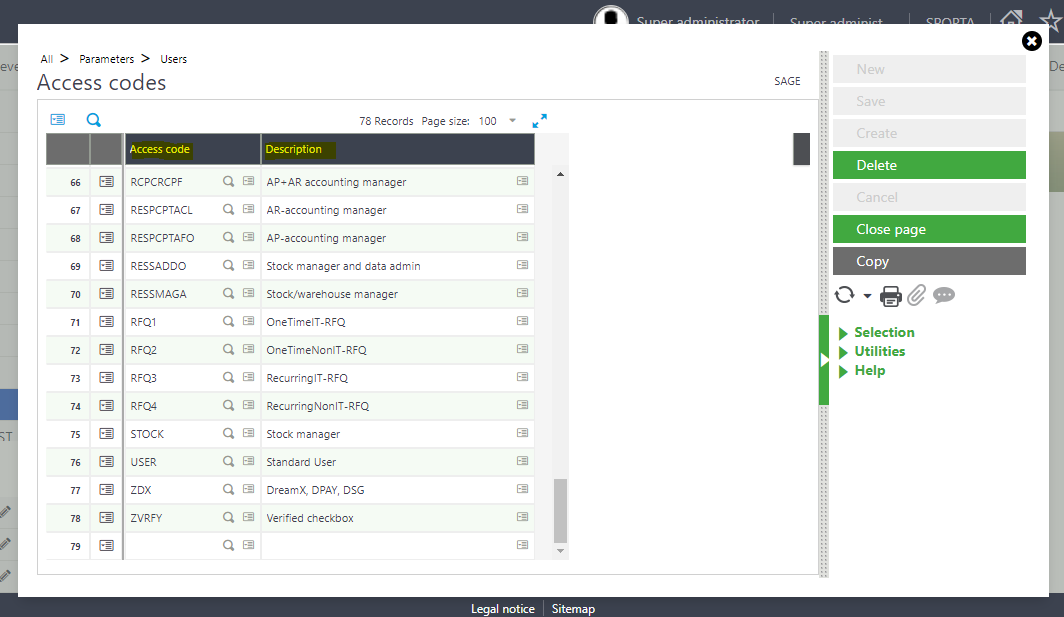
Task: Open row actions icon for the STOCK row
Action: (x=107, y=434)
